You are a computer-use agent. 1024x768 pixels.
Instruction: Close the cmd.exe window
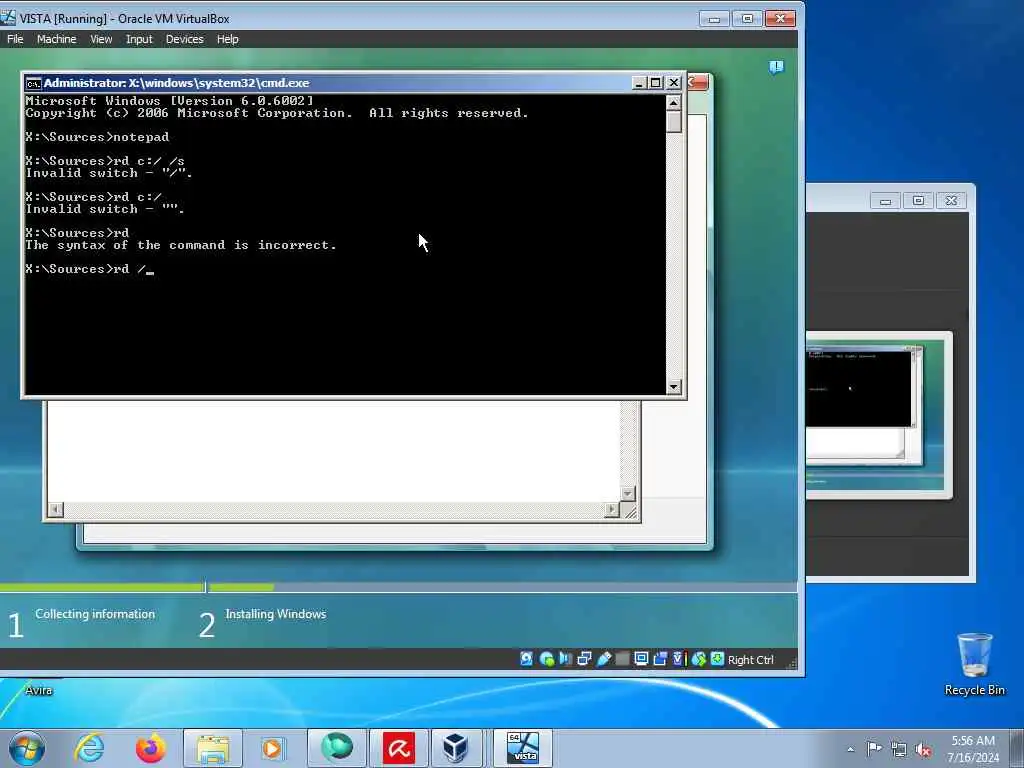(x=673, y=83)
